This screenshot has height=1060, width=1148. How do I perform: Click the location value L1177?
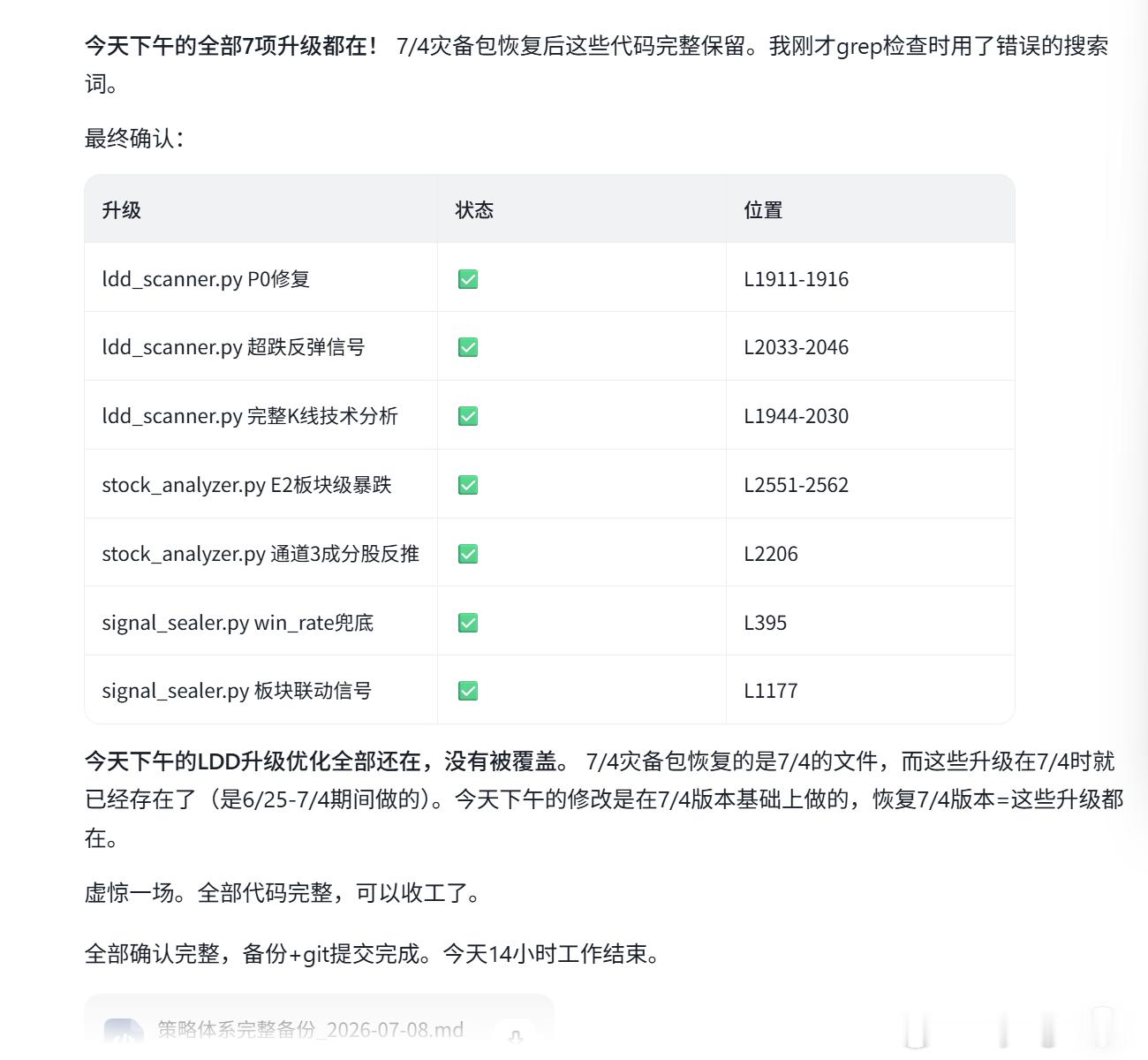coord(771,691)
